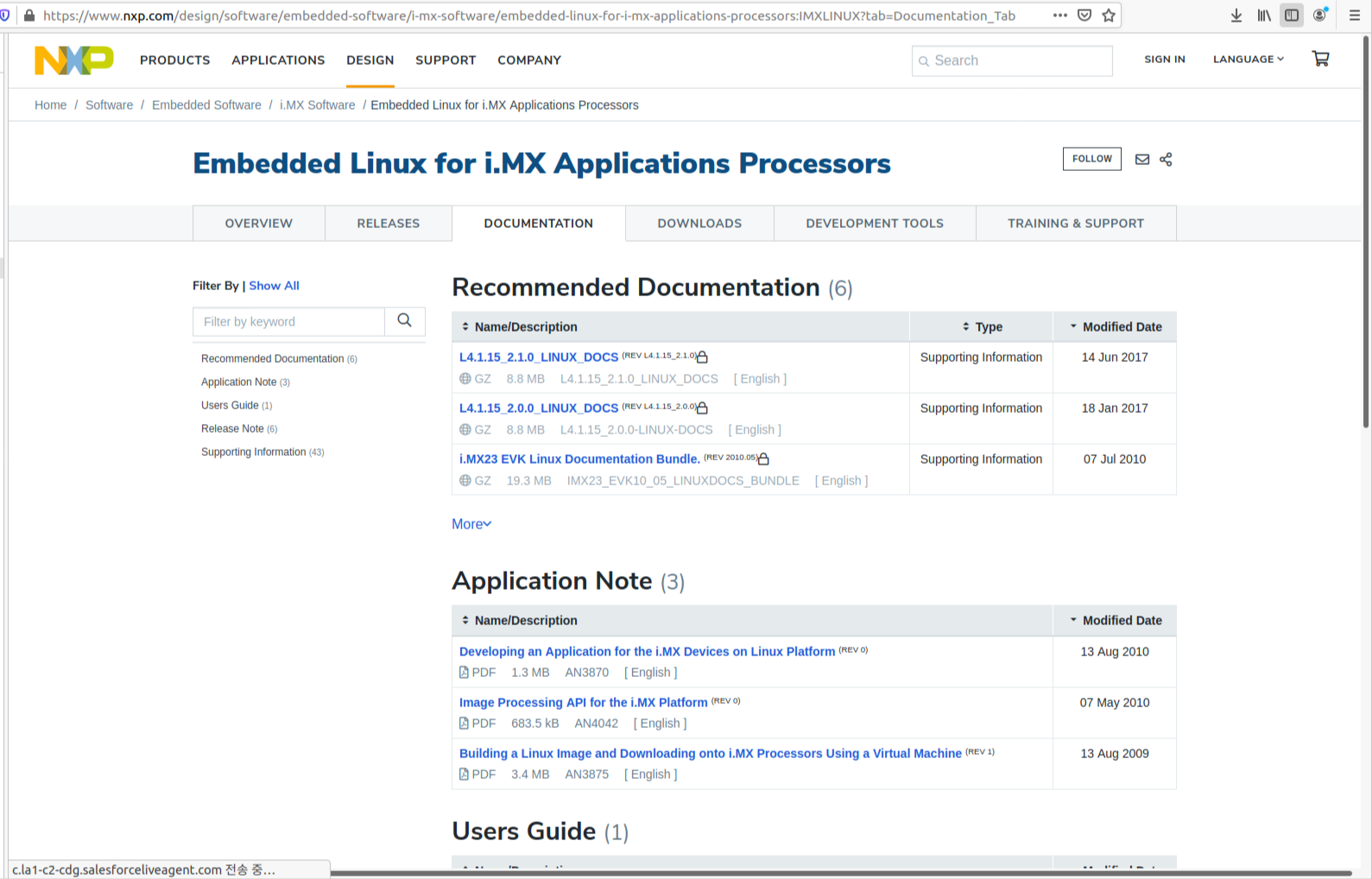
Task: Open the shopping cart icon
Action: point(1320,59)
